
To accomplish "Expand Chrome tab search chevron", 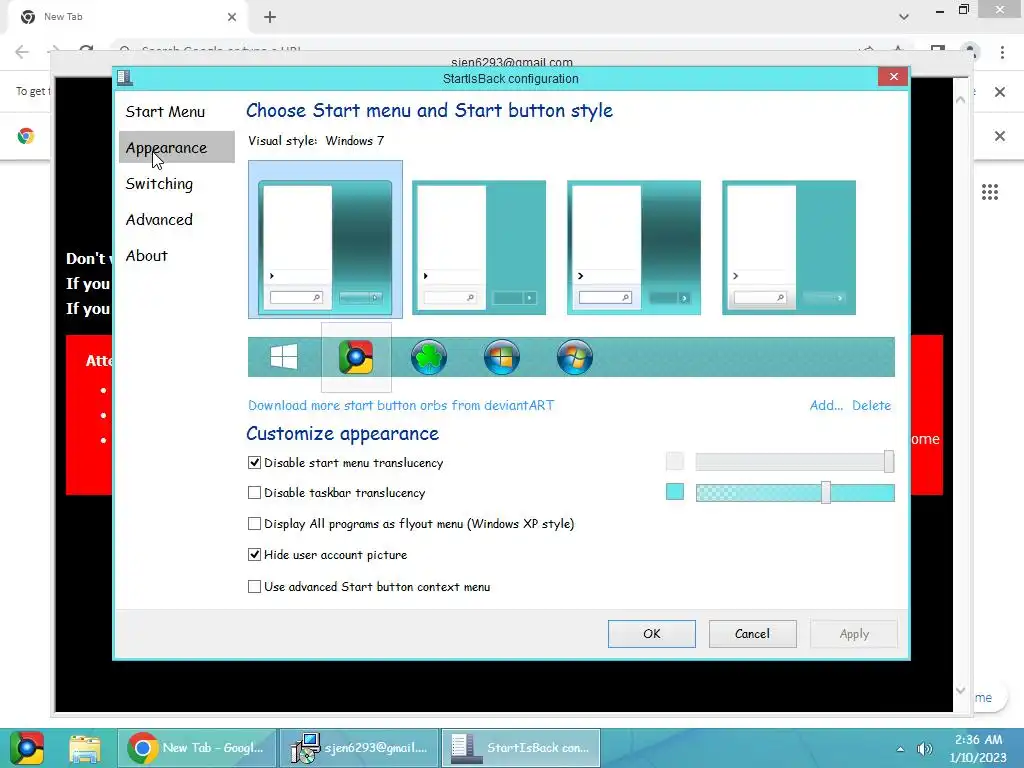I will click(x=903, y=17).
